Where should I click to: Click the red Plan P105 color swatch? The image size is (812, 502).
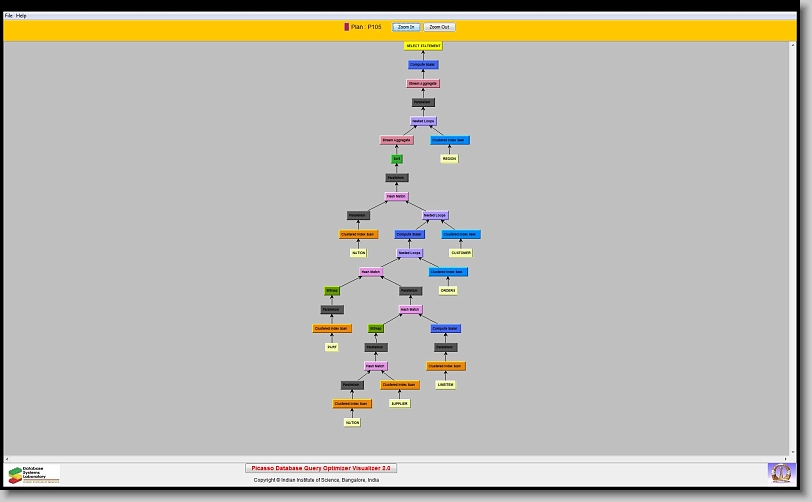point(347,27)
